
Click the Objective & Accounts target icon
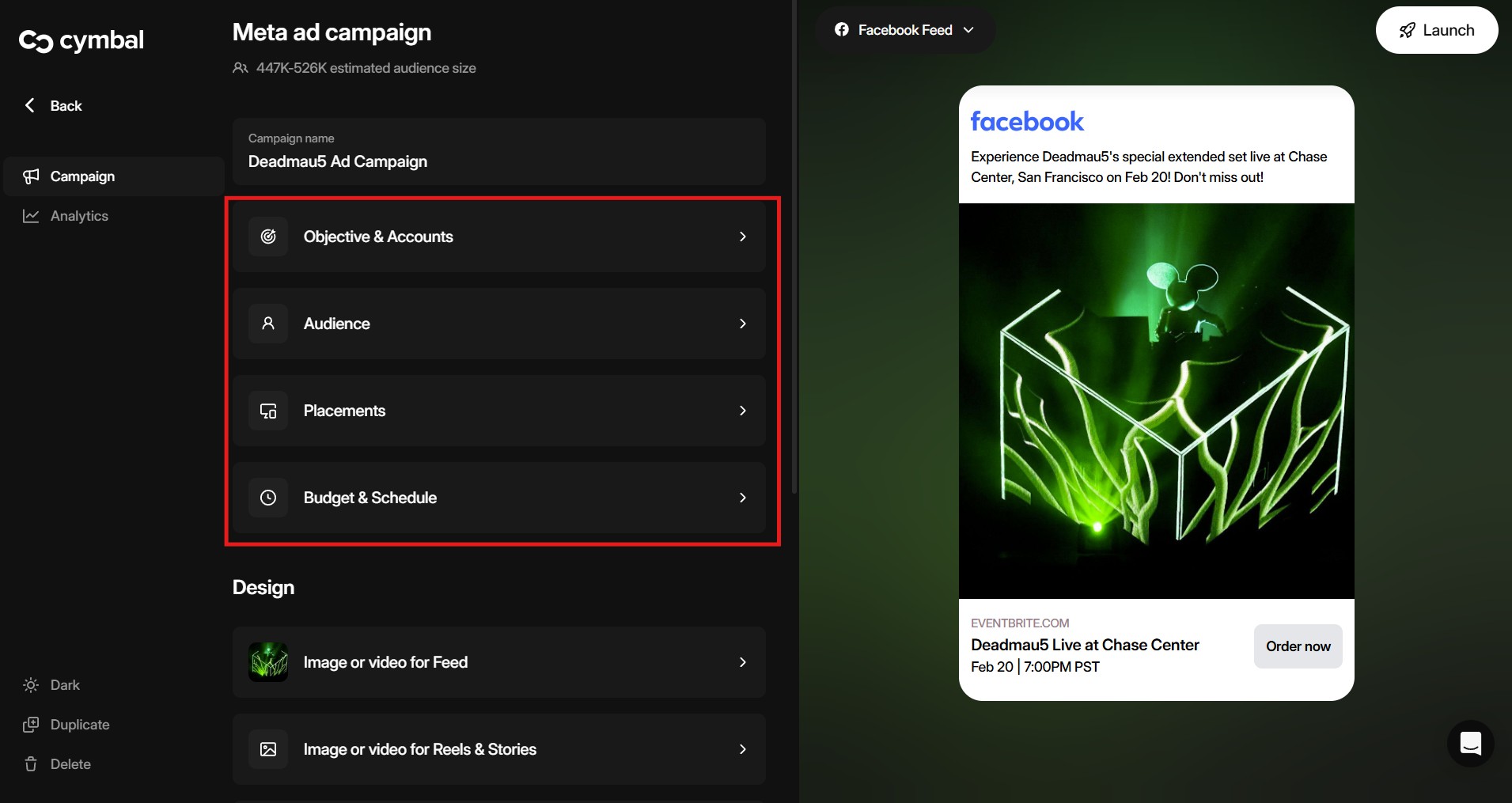[268, 237]
